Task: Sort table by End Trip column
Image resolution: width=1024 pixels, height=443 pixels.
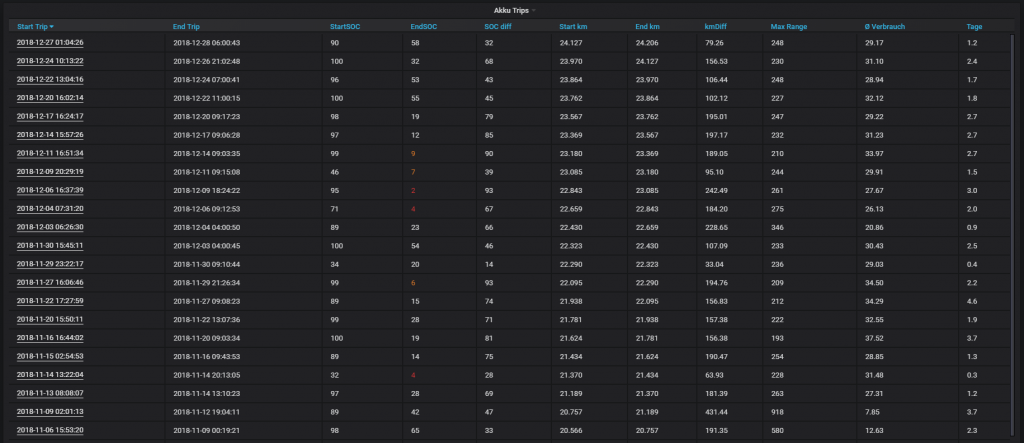Action: pyautogui.click(x=192, y=27)
